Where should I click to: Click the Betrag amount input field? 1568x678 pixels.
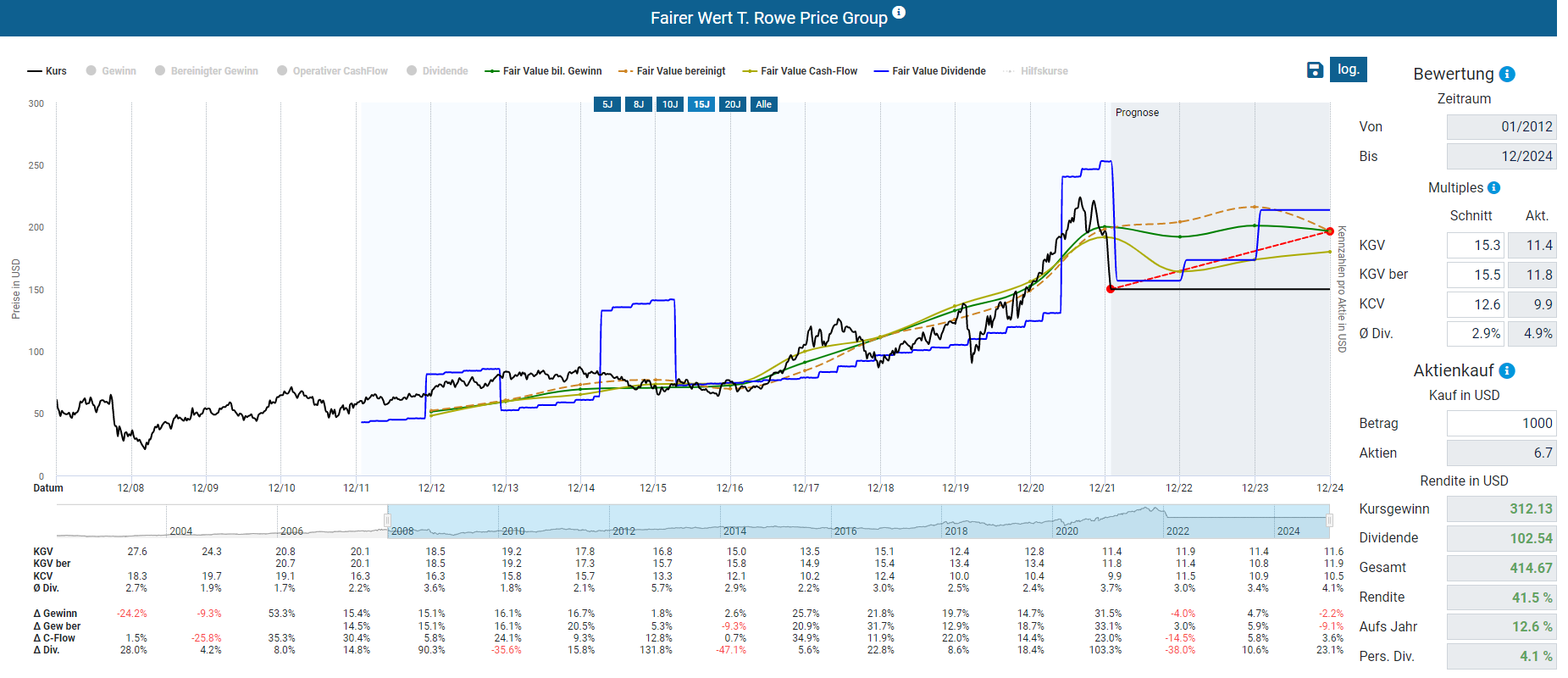(x=1501, y=424)
